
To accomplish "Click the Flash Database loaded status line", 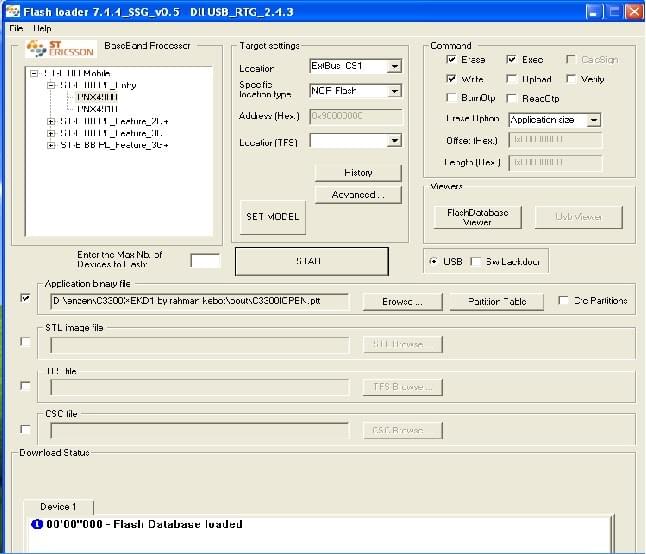I will pyautogui.click(x=144, y=524).
